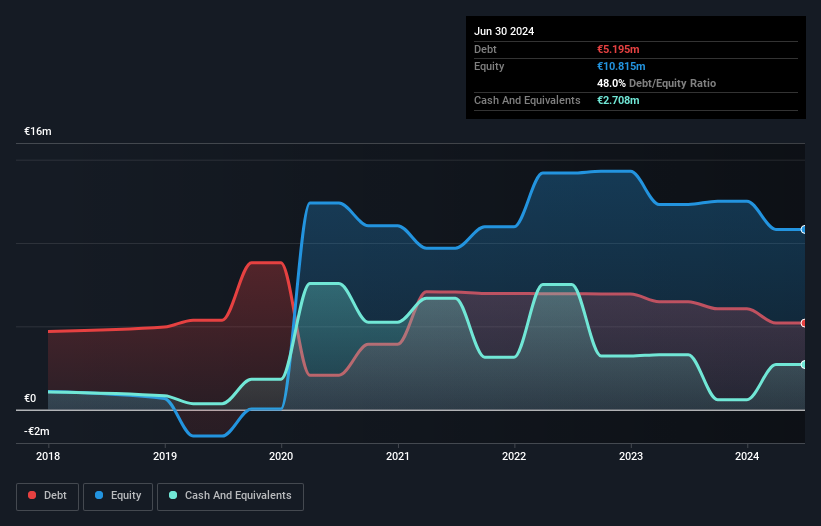Click the €5.195m debt value
This screenshot has width=821, height=526.
tap(618, 49)
